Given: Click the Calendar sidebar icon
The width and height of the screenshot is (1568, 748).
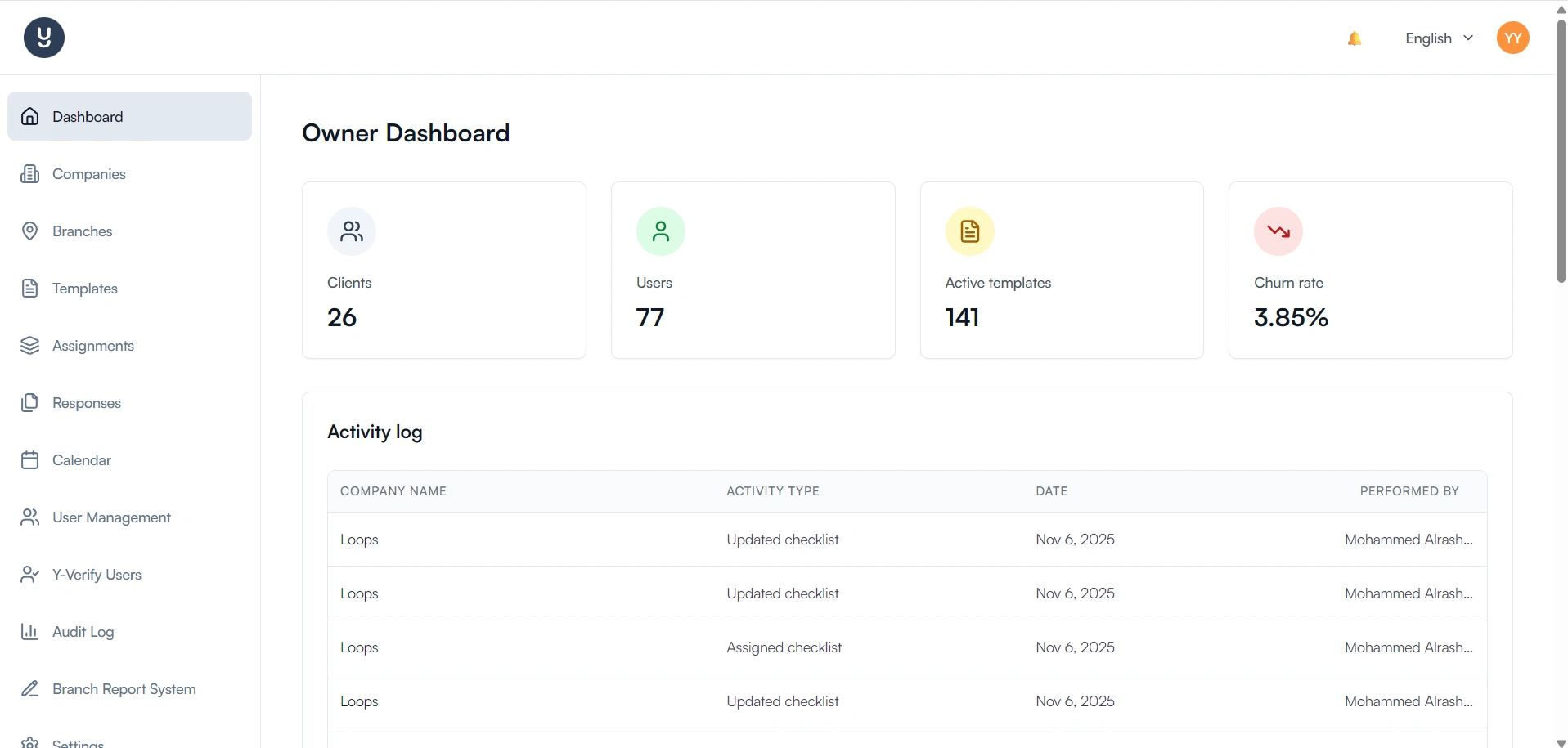Looking at the screenshot, I should [30, 460].
